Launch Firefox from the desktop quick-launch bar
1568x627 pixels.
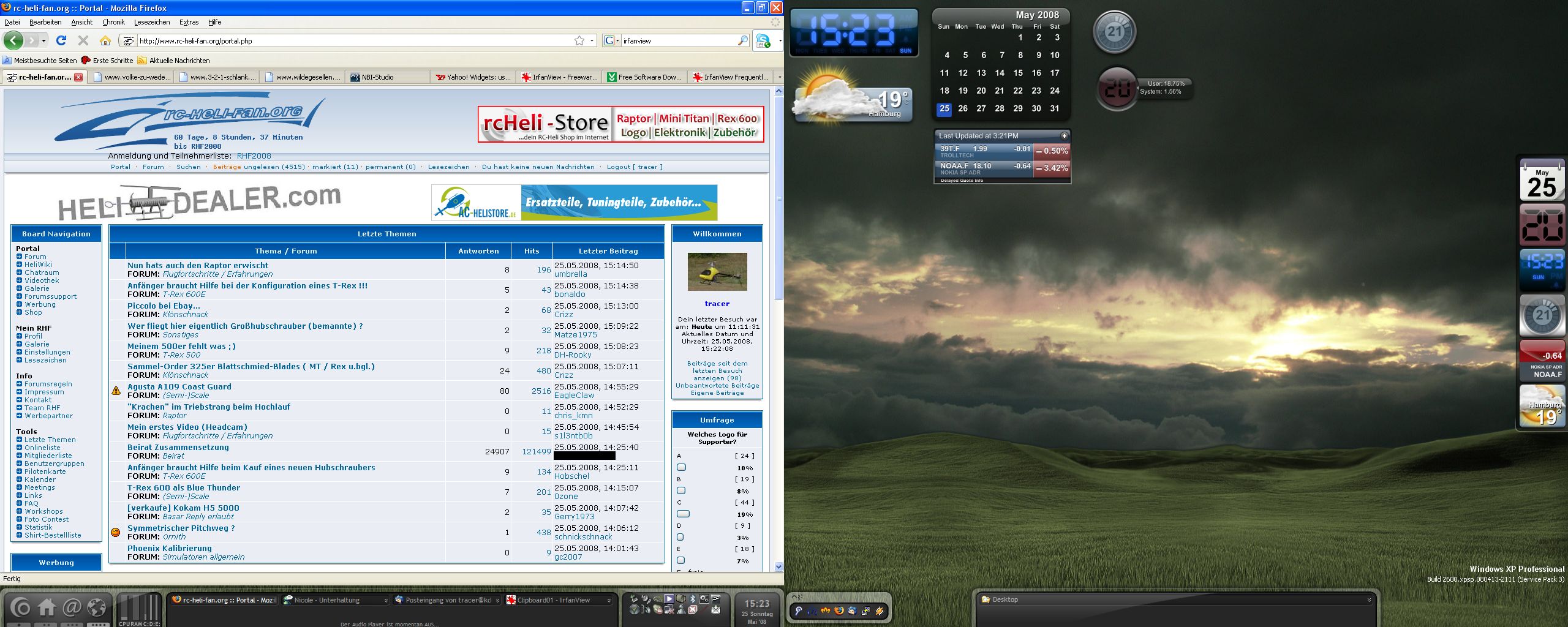click(839, 610)
